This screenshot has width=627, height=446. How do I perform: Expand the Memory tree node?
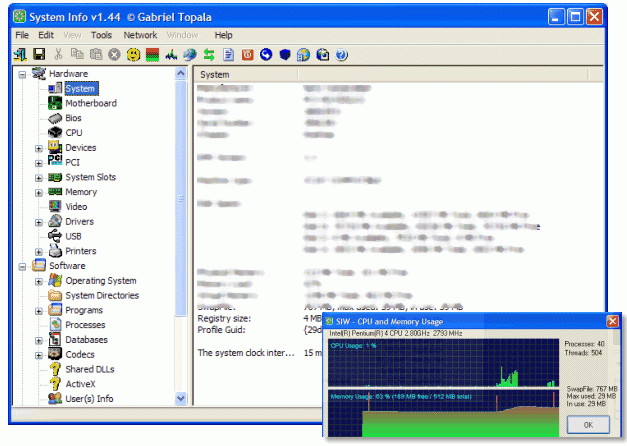click(39, 193)
